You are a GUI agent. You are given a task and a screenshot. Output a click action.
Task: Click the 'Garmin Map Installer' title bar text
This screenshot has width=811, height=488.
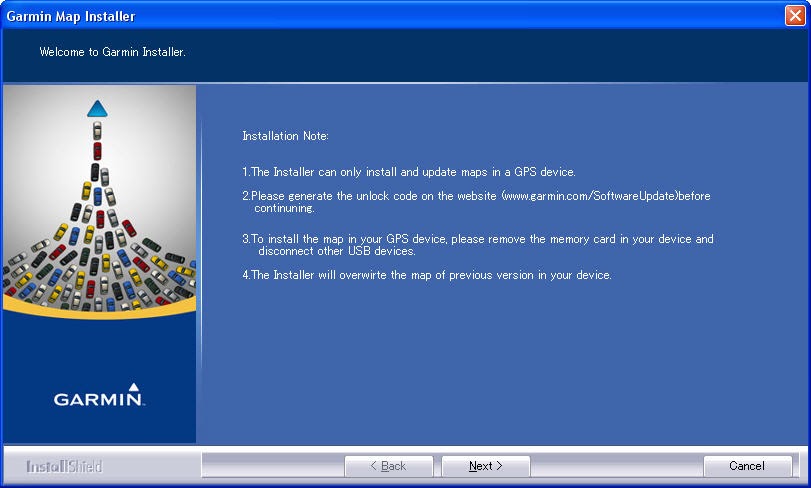[71, 16]
